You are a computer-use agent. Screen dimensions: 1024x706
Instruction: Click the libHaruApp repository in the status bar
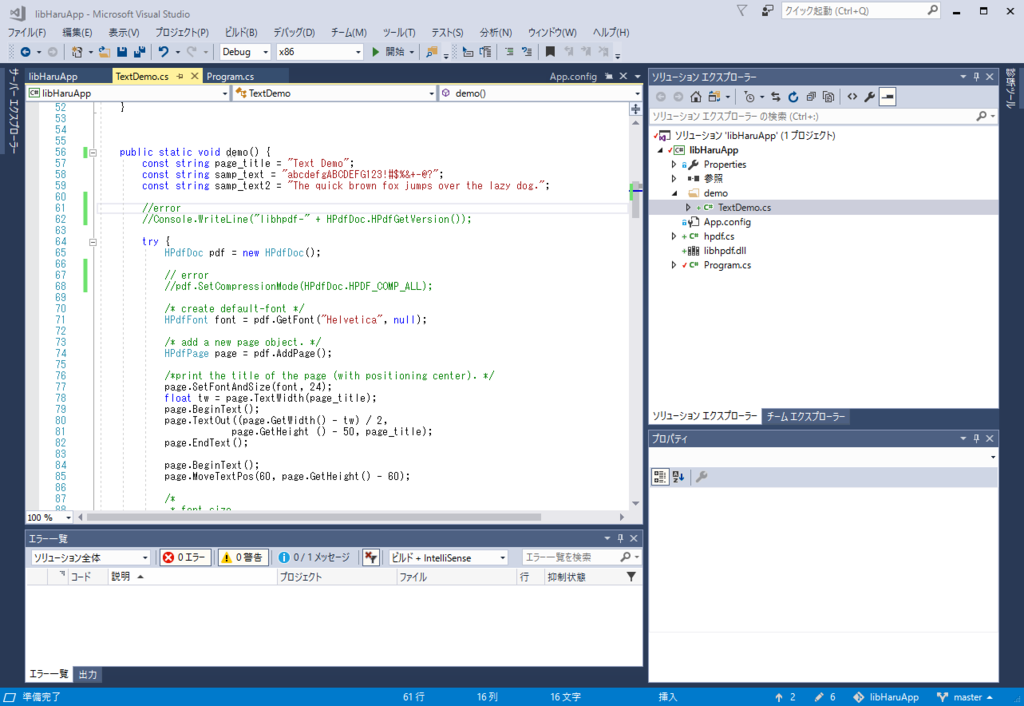pos(886,697)
